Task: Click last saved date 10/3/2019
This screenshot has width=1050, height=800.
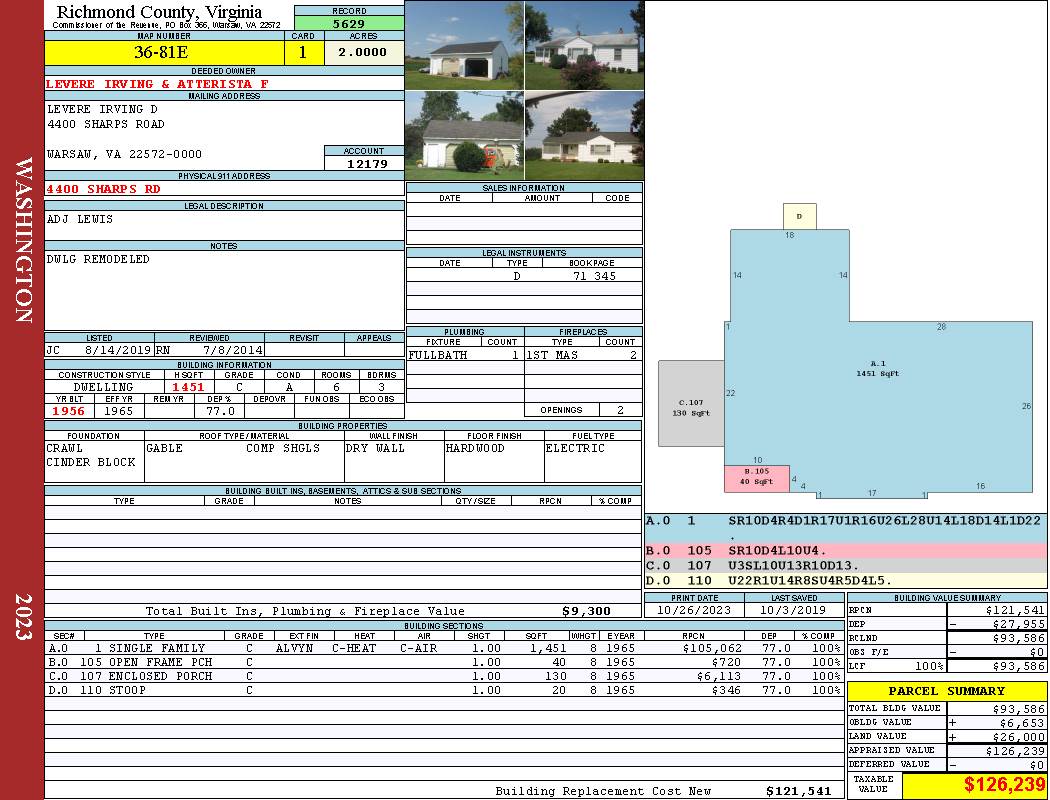Action: (x=794, y=611)
